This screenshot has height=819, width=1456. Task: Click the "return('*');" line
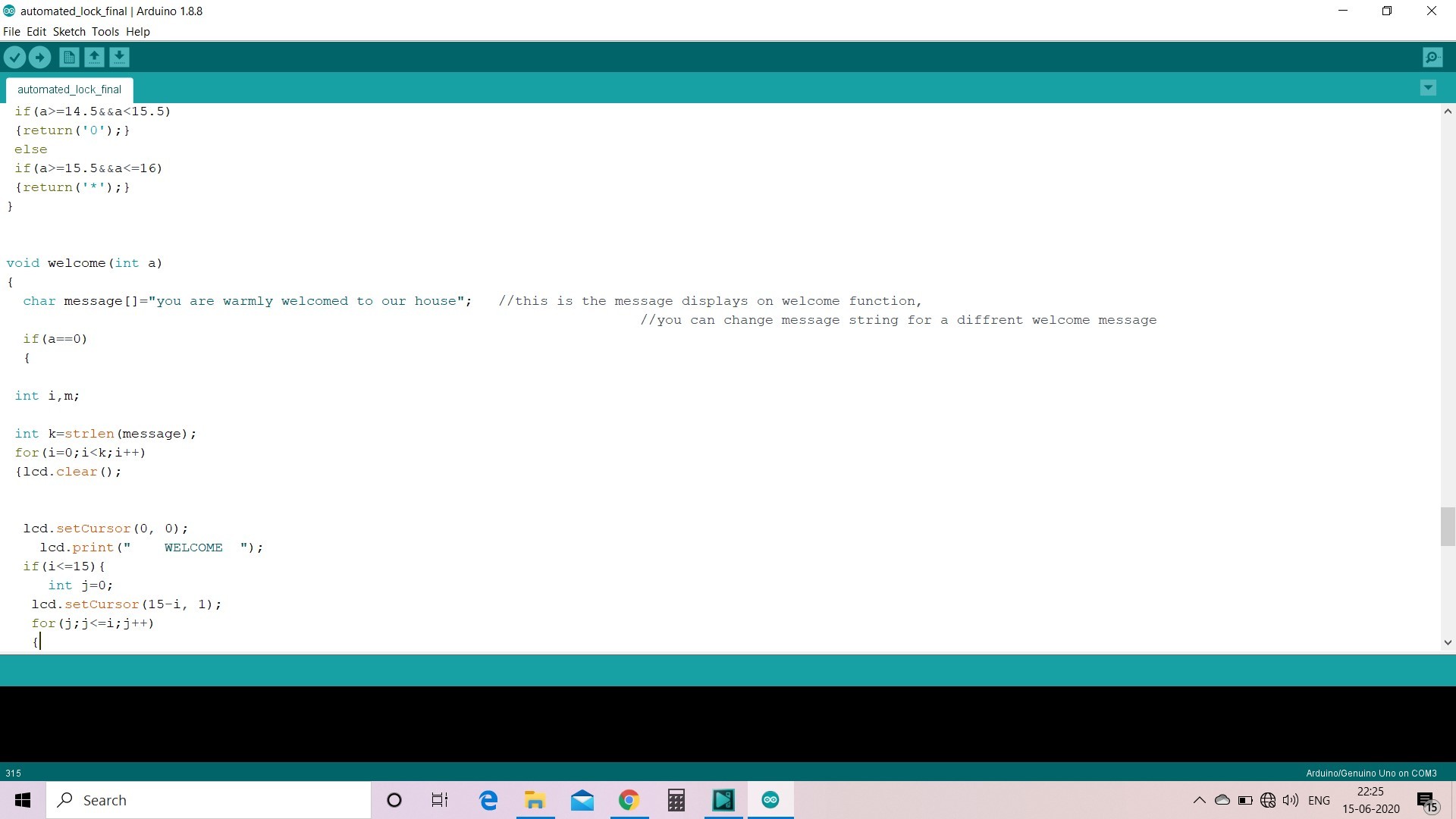pos(72,187)
